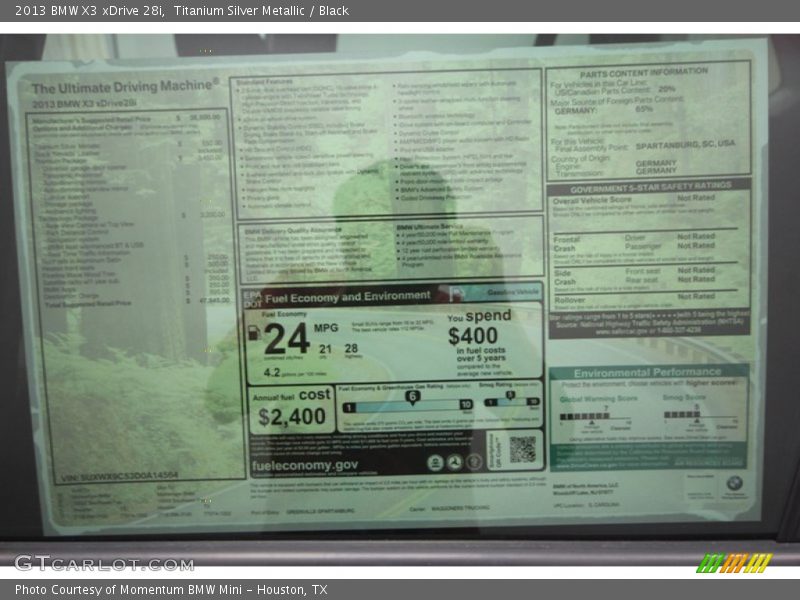Select the '$2,400' annual fuel cost
The image size is (800, 600).
coord(292,417)
